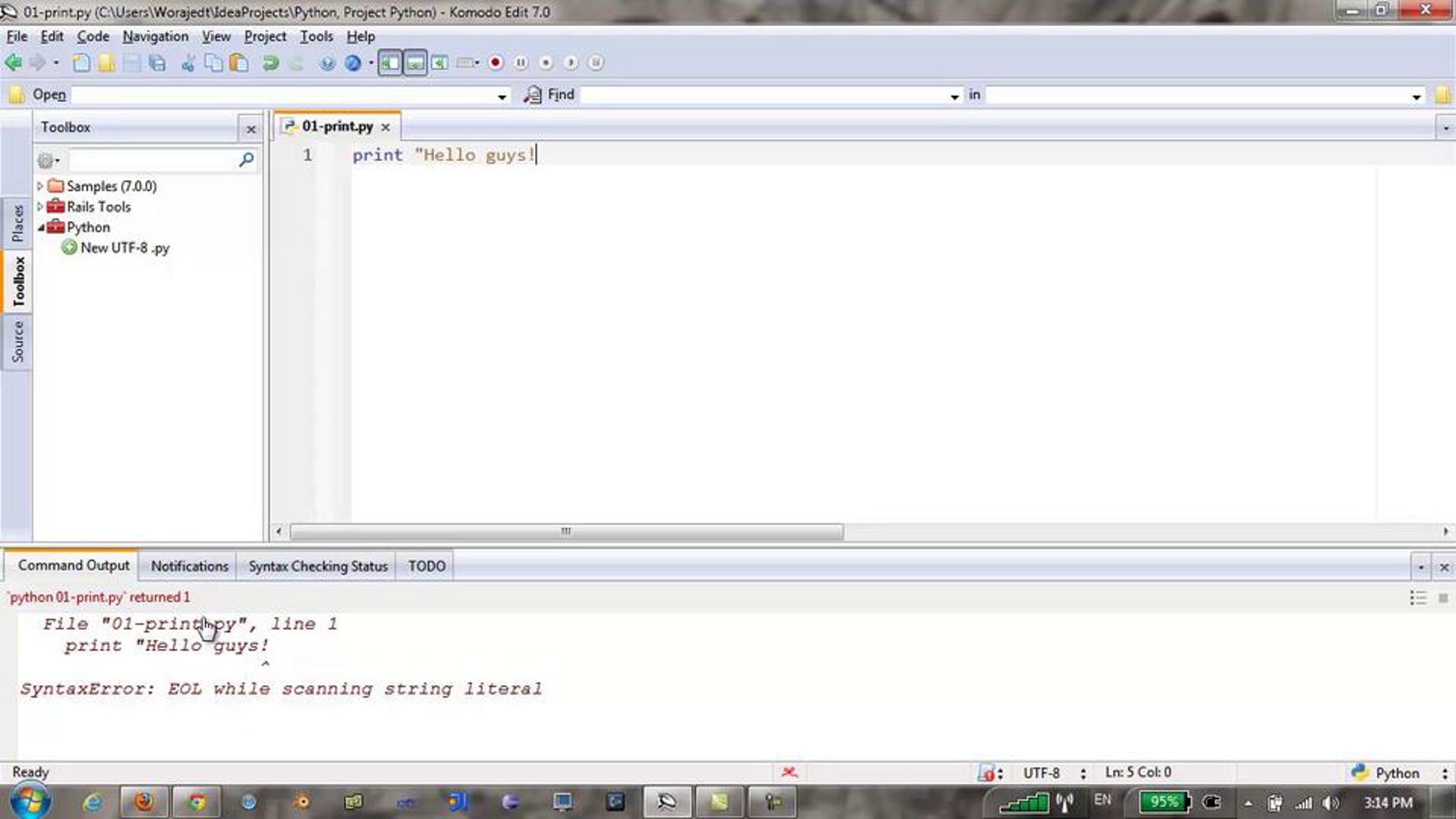
Task: Change the Python language selector
Action: pyautogui.click(x=1399, y=773)
